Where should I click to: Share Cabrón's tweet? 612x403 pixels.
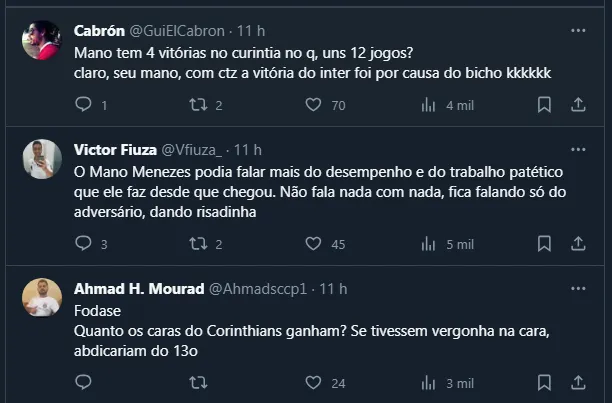click(x=578, y=104)
